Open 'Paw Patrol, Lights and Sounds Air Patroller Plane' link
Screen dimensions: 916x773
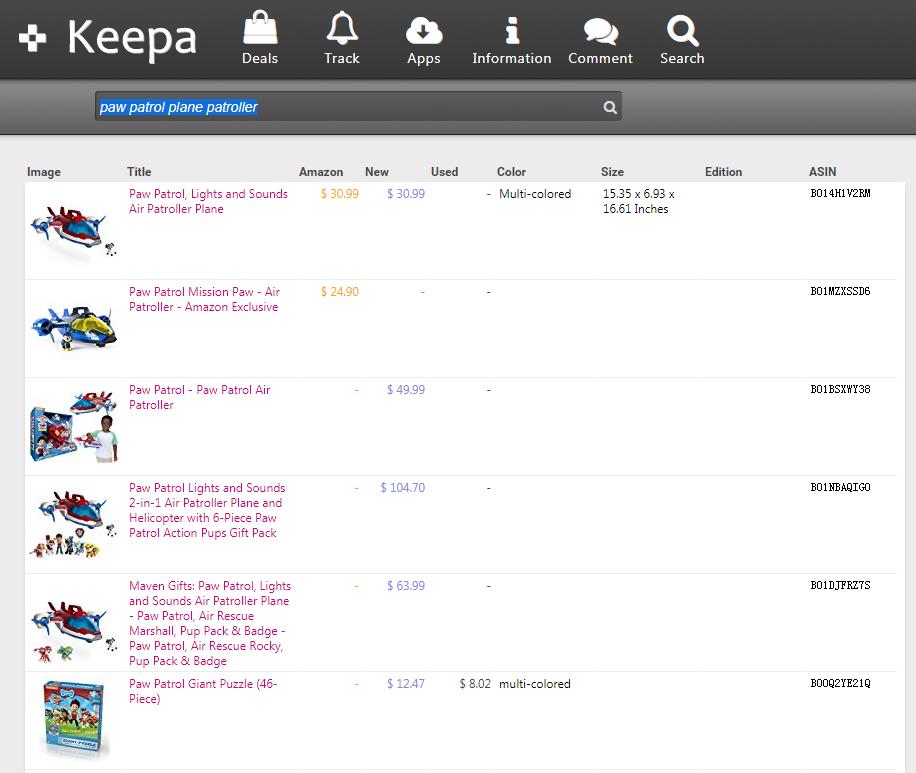pyautogui.click(x=209, y=201)
